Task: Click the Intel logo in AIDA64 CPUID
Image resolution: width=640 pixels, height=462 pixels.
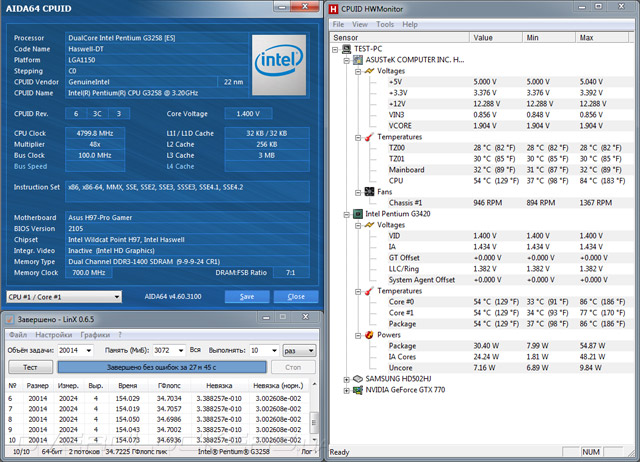Action: [279, 65]
